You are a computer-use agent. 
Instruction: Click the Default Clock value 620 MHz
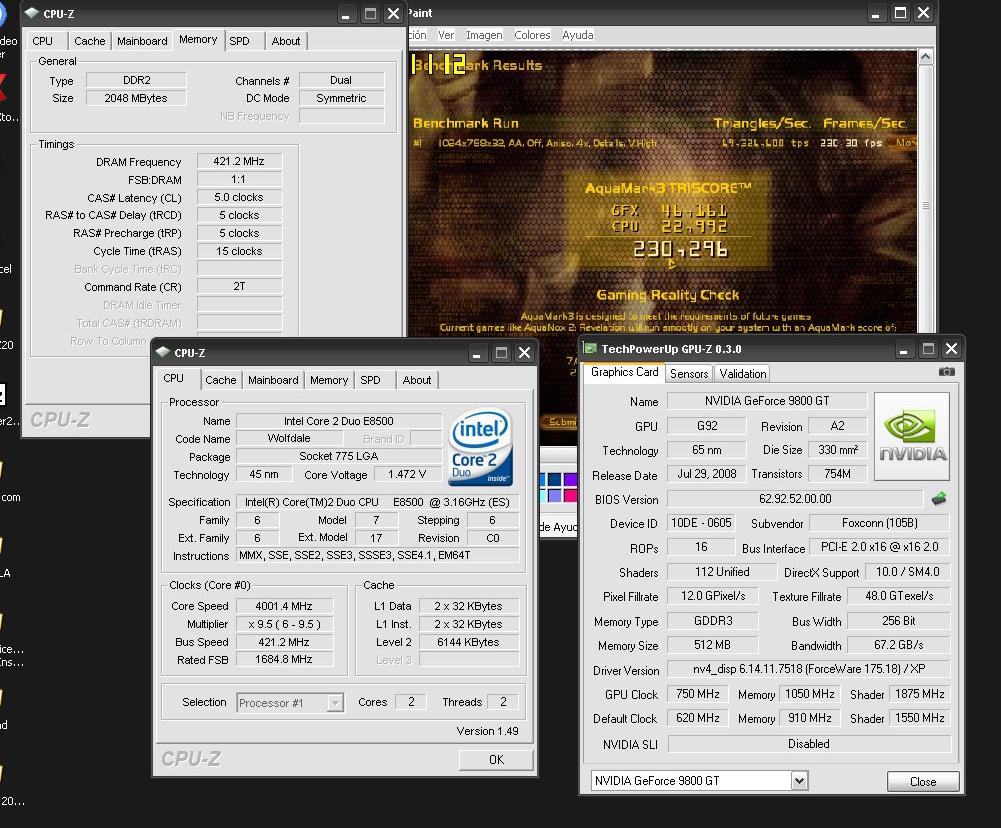point(698,718)
